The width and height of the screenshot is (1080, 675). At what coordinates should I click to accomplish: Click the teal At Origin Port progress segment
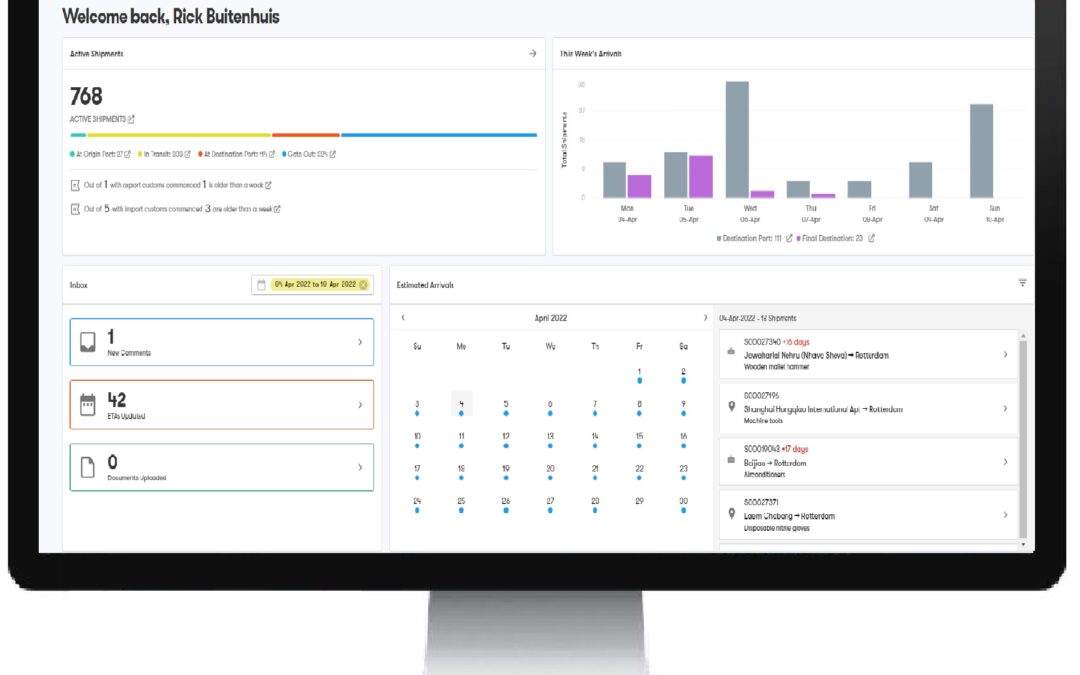[x=78, y=135]
